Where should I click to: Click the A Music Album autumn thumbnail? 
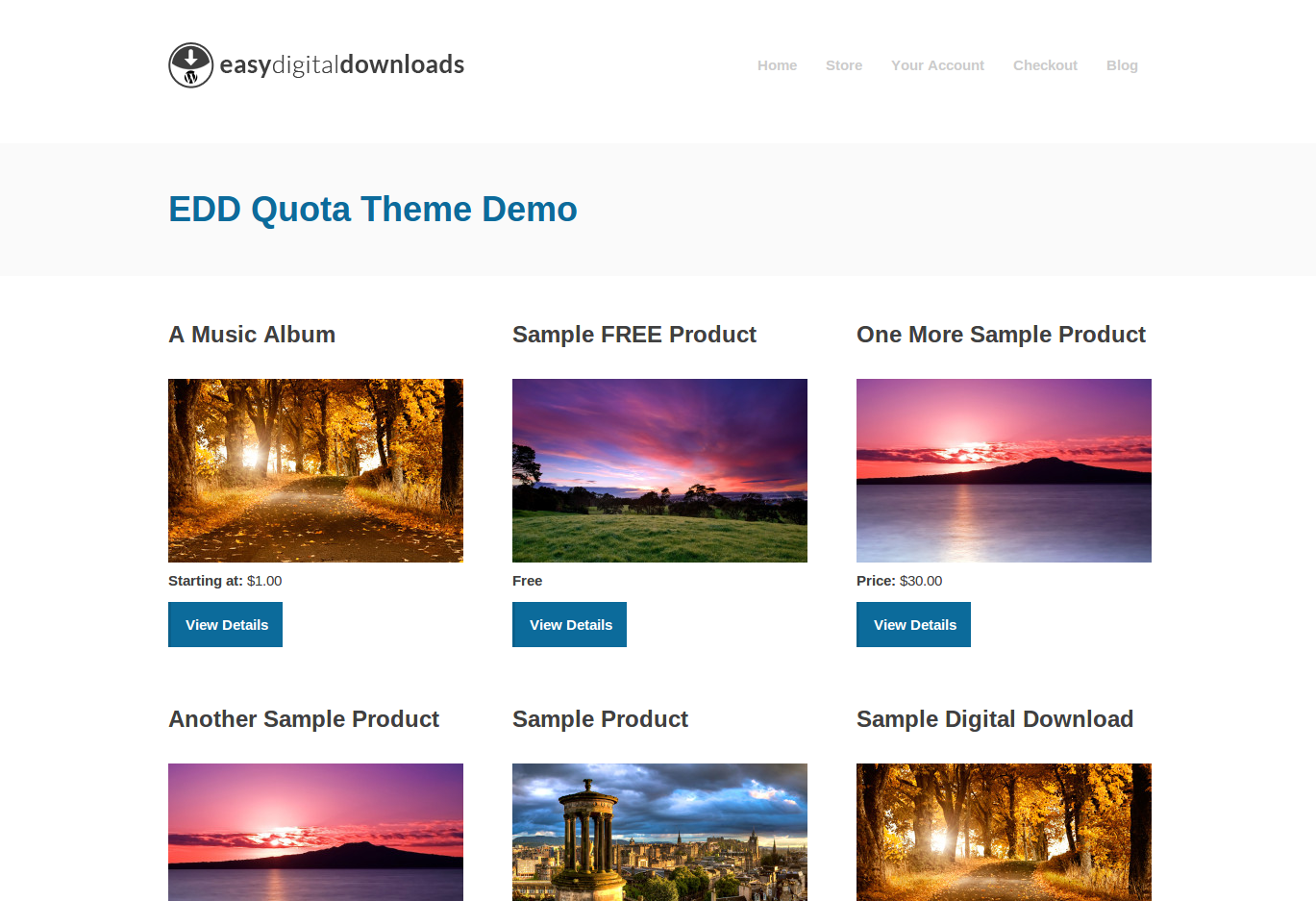click(x=315, y=470)
